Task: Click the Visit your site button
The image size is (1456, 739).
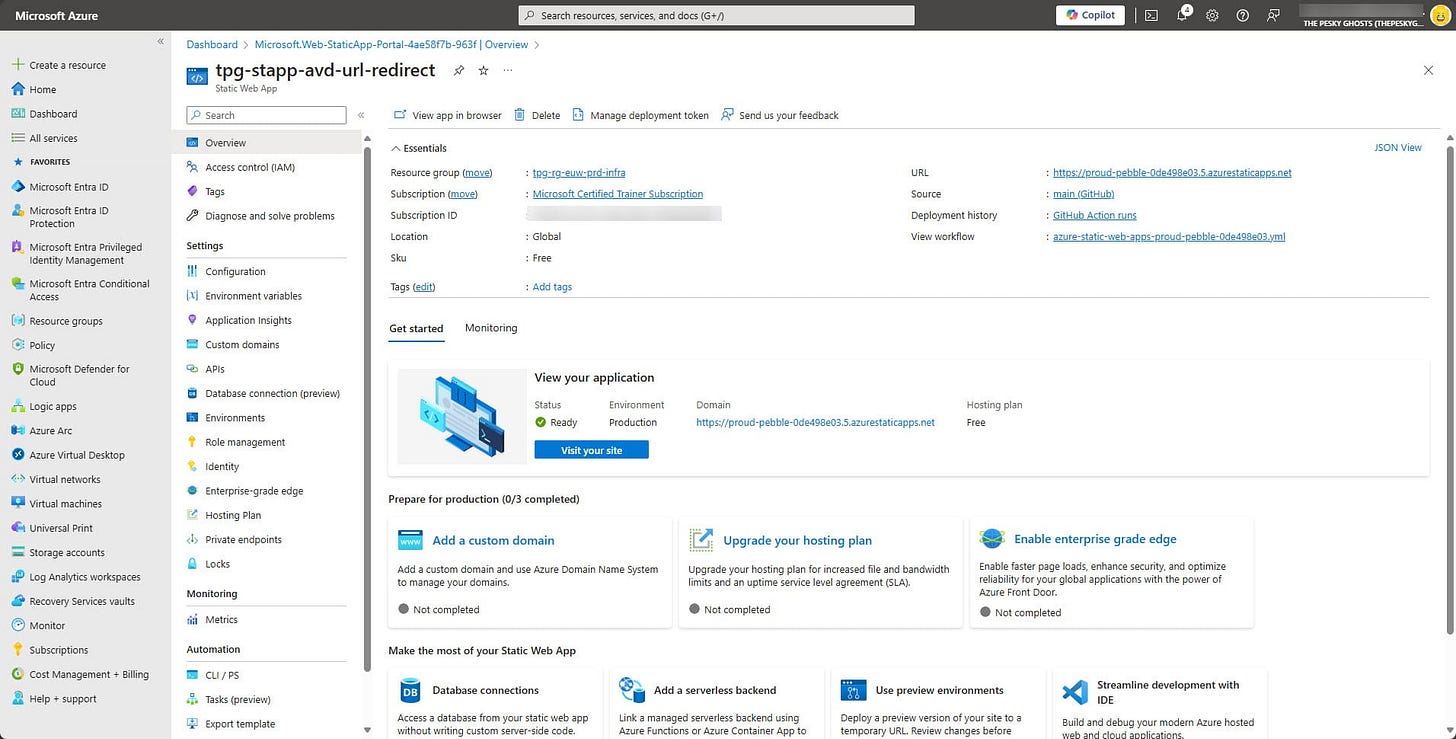Action: pos(592,450)
